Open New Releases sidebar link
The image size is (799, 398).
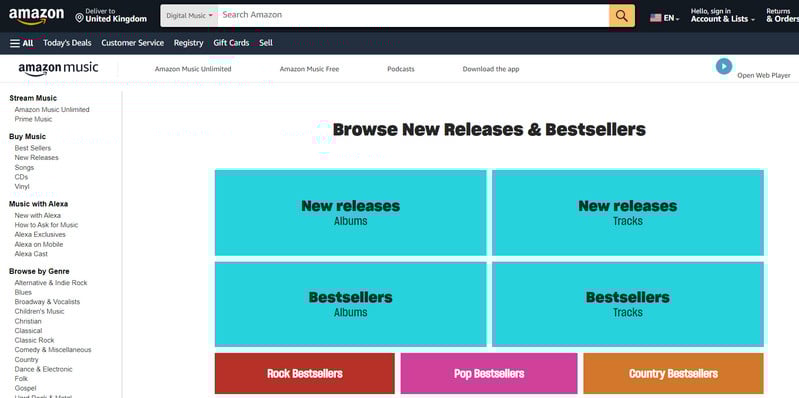pos(36,158)
